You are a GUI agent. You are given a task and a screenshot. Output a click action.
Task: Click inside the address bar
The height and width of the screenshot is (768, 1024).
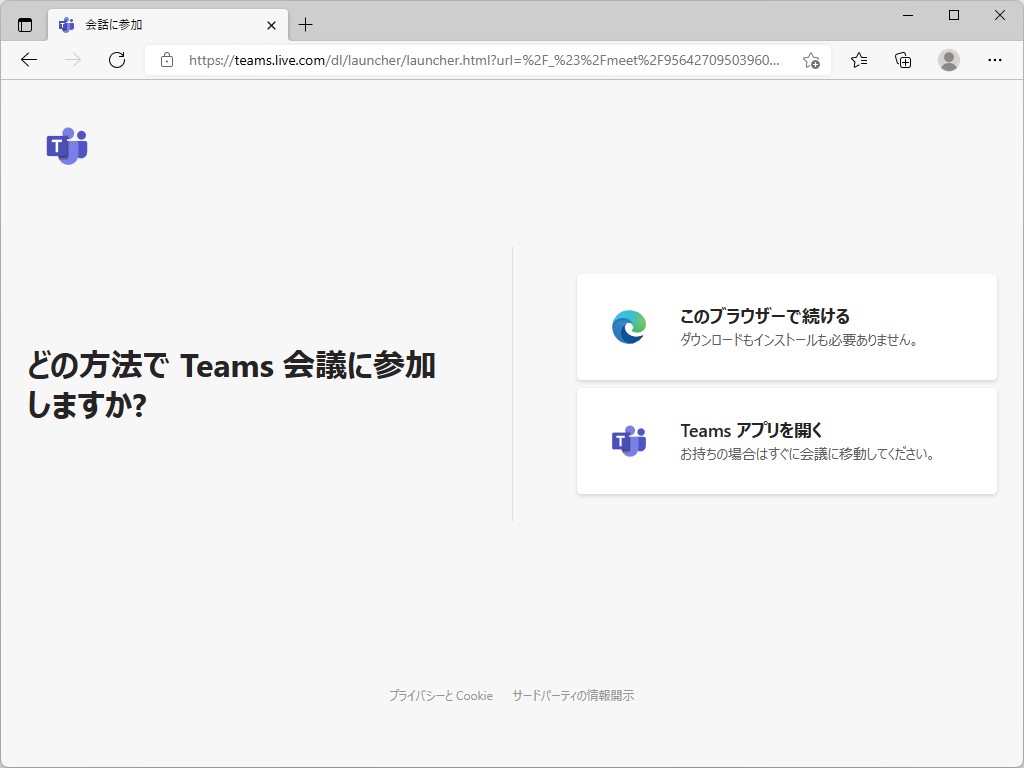coord(480,60)
